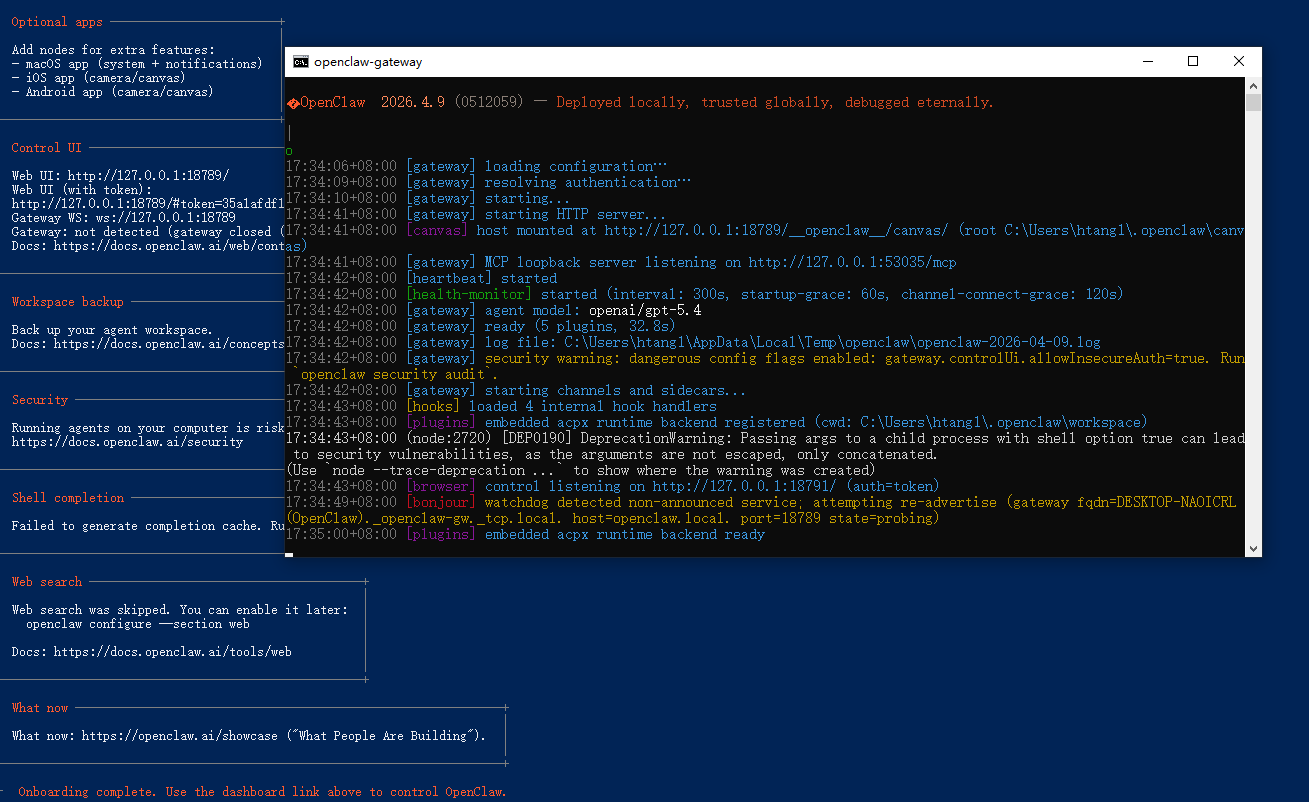Click the "Web search was skipped" message
This screenshot has height=802, width=1309.
[x=180, y=610]
